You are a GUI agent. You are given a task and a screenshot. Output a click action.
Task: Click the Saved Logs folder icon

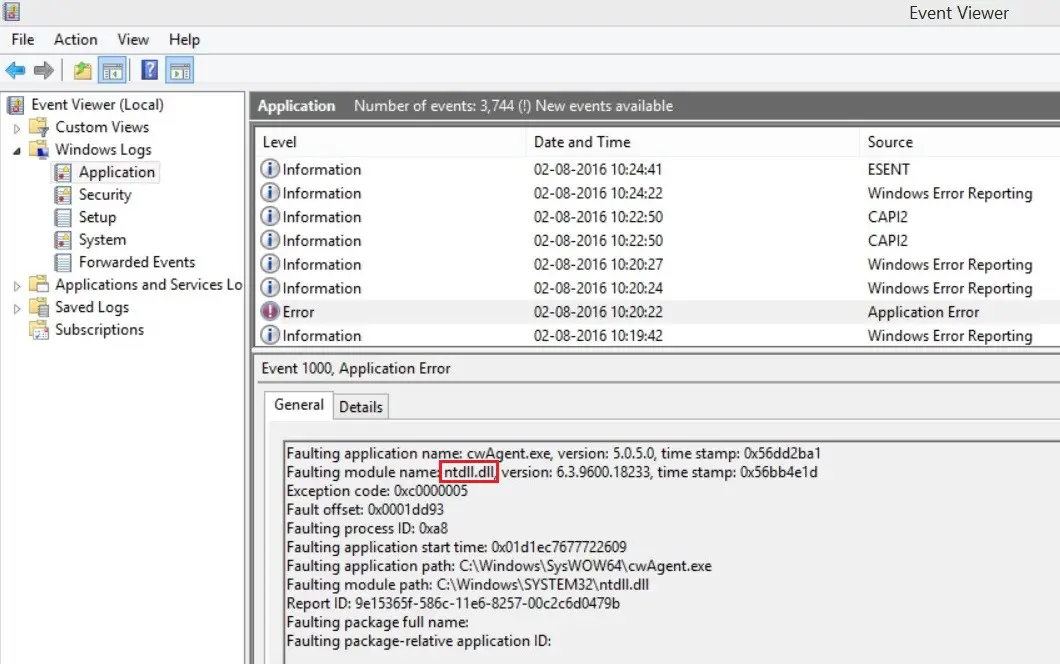coord(40,307)
